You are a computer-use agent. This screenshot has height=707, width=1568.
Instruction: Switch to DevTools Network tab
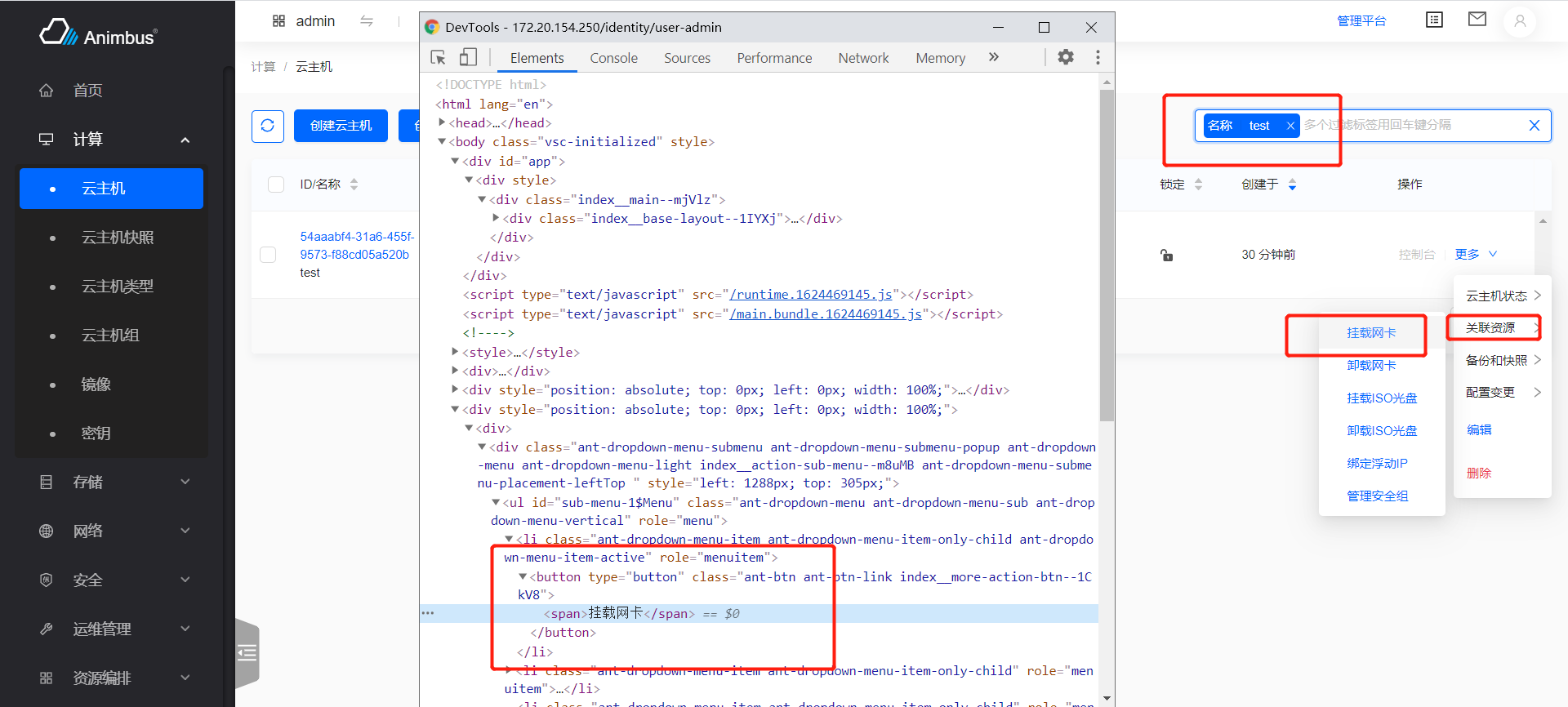(863, 58)
